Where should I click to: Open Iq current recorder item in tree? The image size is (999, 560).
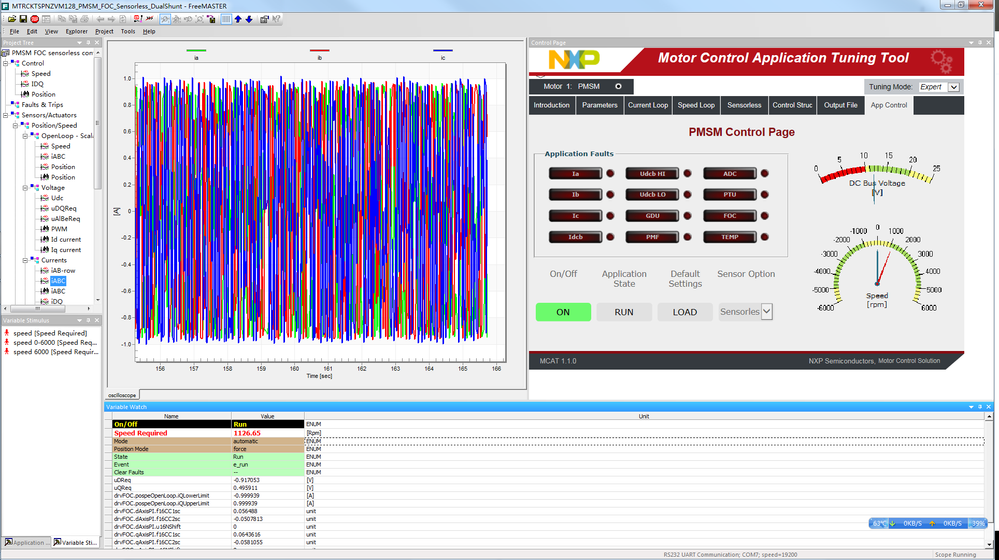coord(66,250)
